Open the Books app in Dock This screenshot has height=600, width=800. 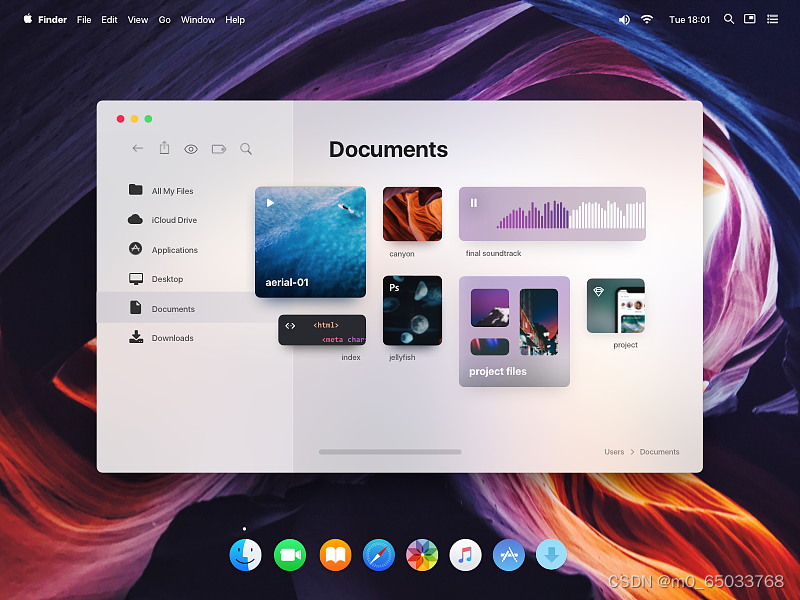[x=335, y=555]
